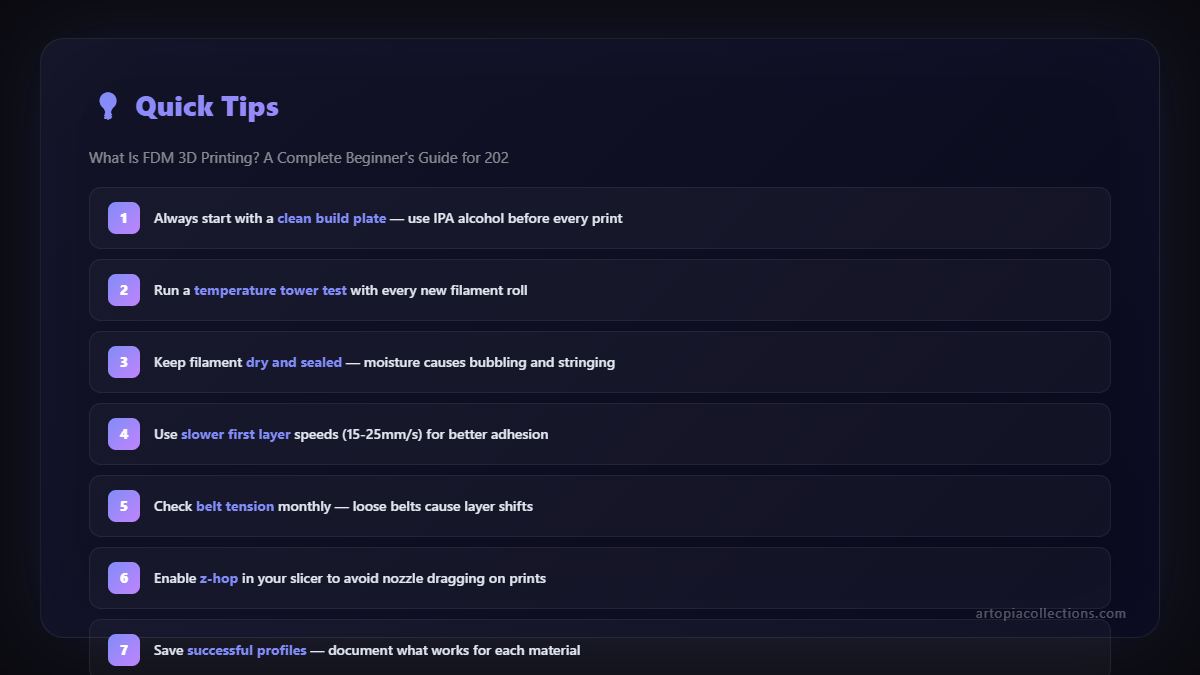Click the "temperature tower test" highlighted text
This screenshot has height=675, width=1200.
click(x=270, y=290)
